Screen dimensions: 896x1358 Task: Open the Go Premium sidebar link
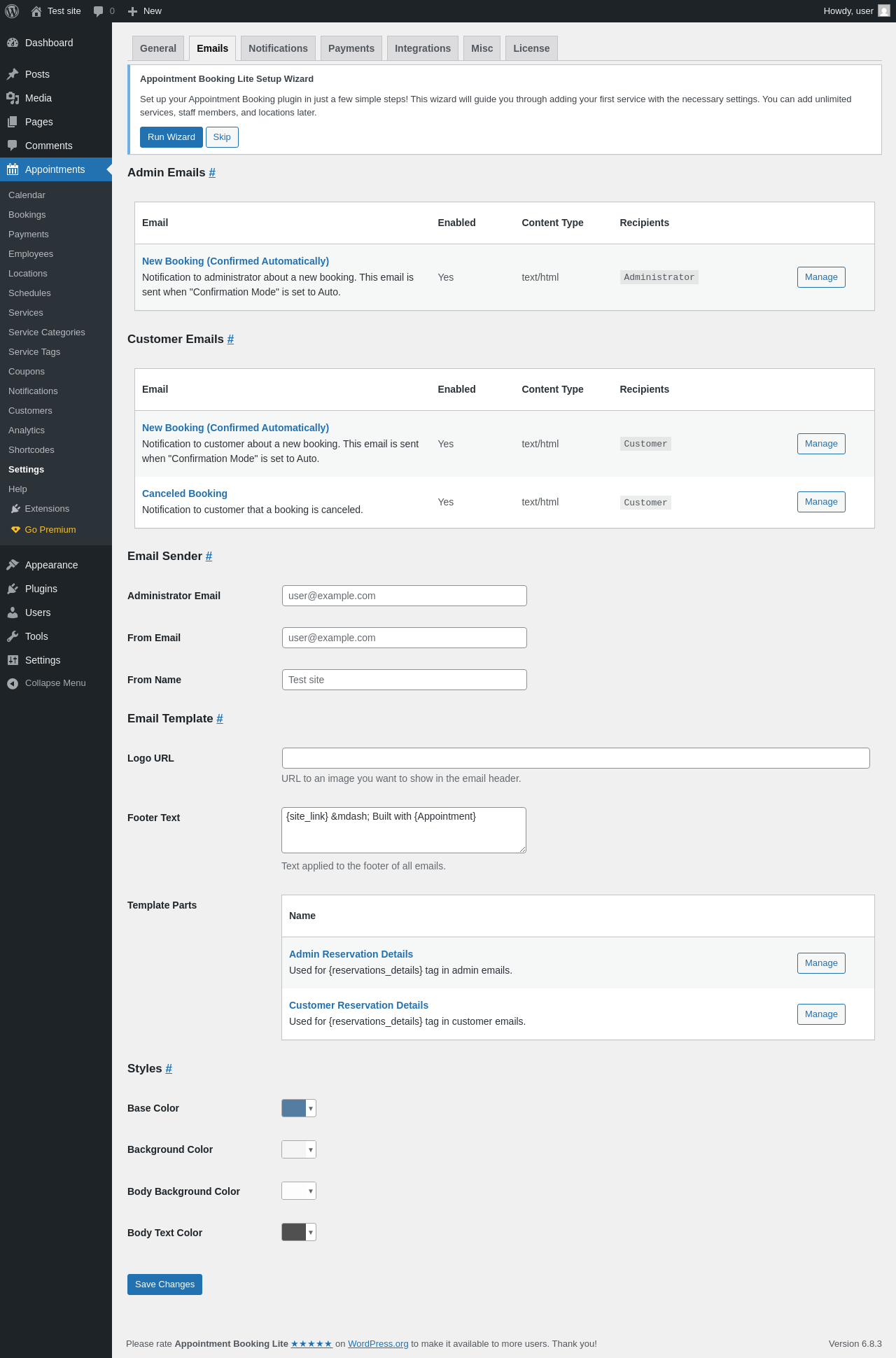coord(50,530)
